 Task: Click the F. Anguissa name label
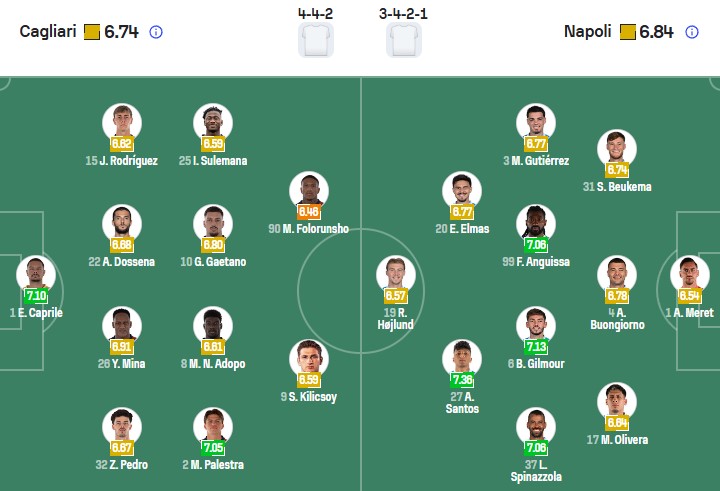535,262
